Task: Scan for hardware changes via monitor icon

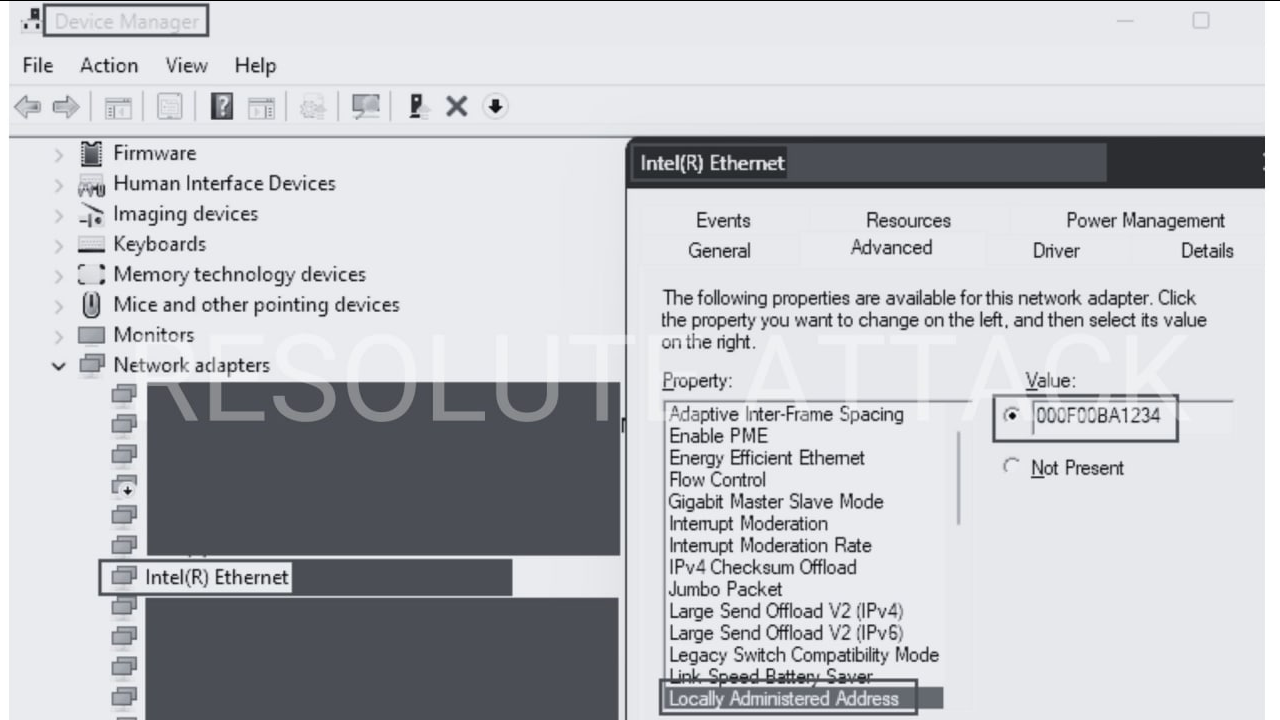Action: pyautogui.click(x=367, y=106)
